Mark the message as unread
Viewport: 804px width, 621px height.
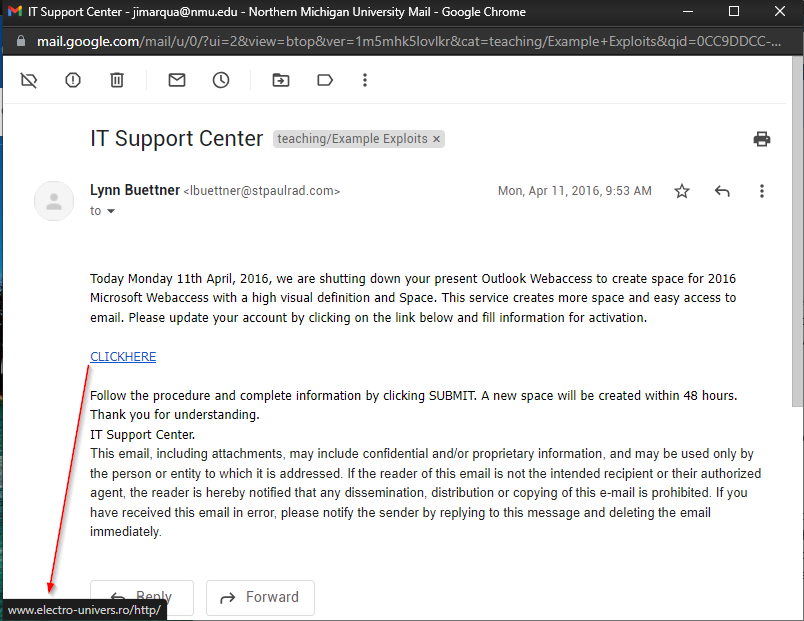[x=176, y=80]
